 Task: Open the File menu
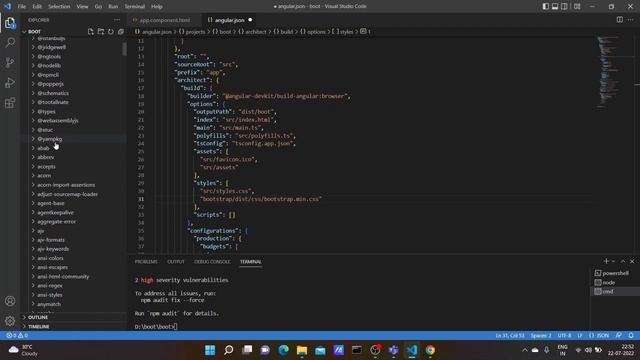click(x=22, y=7)
